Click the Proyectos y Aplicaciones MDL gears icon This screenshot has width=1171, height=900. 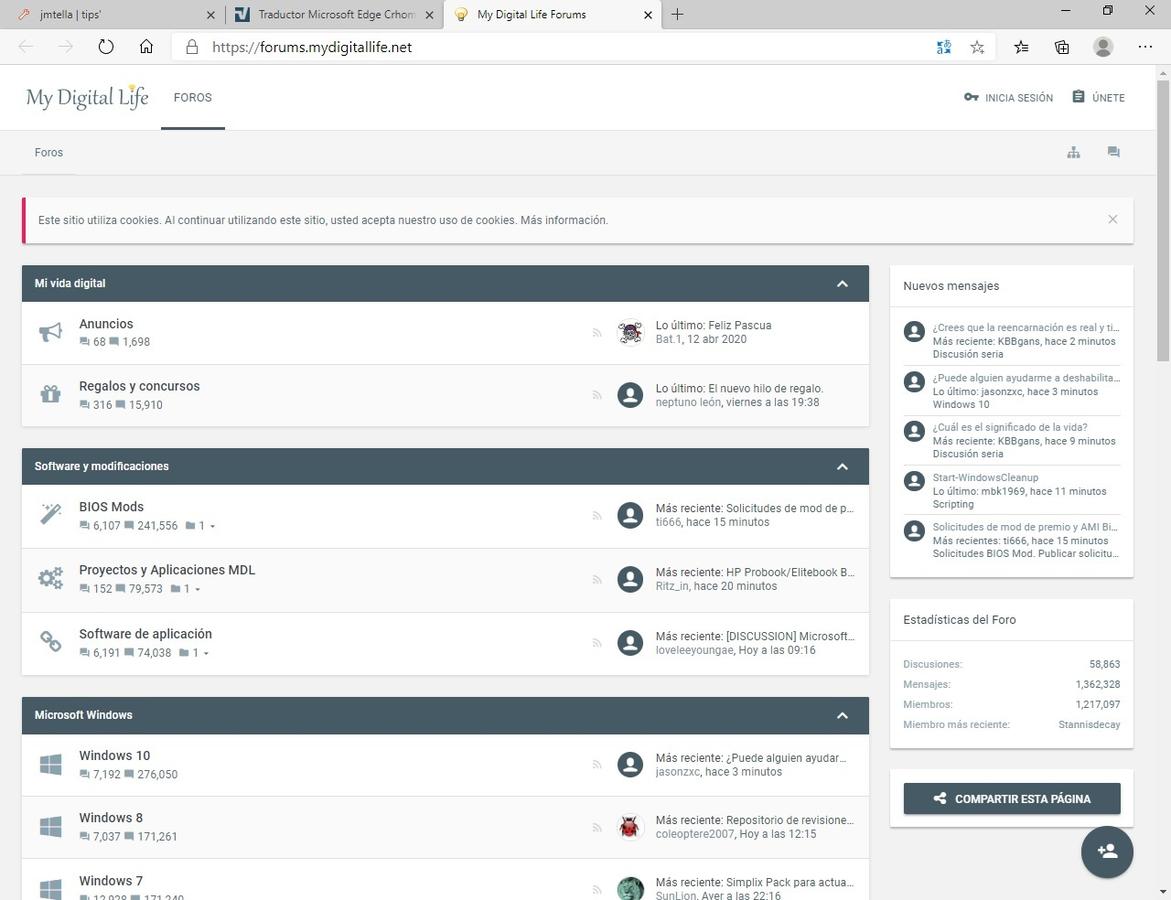tap(51, 578)
